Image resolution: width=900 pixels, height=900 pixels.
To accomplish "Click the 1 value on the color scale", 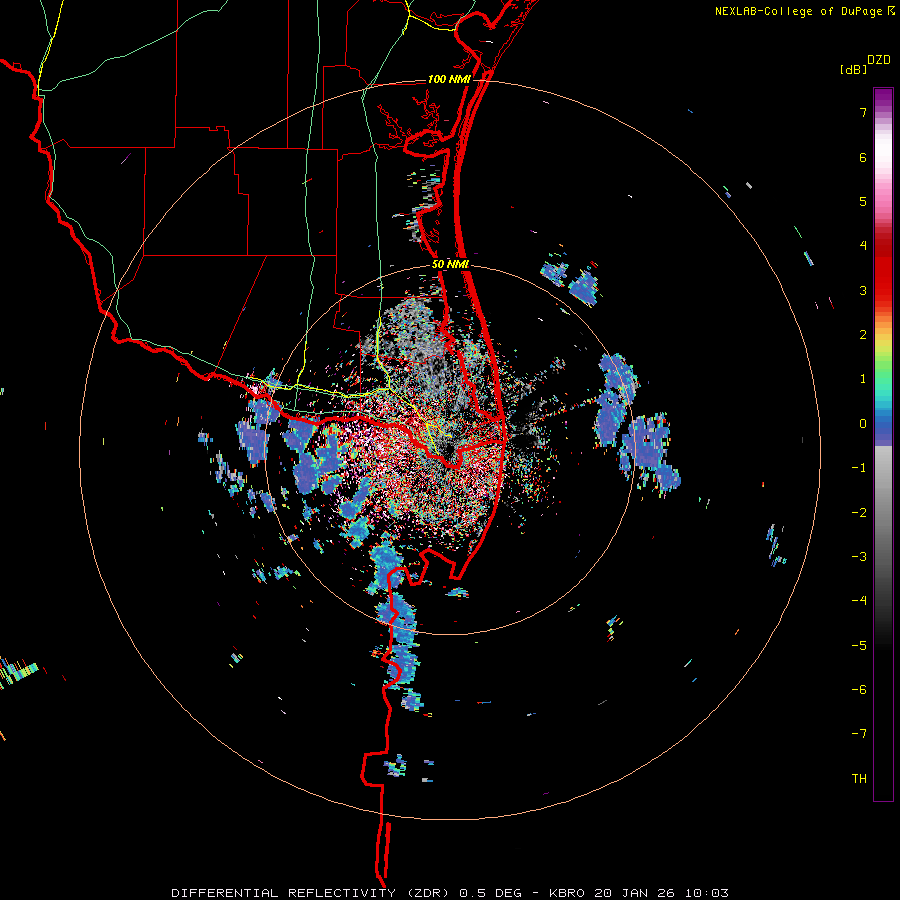I will pyautogui.click(x=863, y=379).
